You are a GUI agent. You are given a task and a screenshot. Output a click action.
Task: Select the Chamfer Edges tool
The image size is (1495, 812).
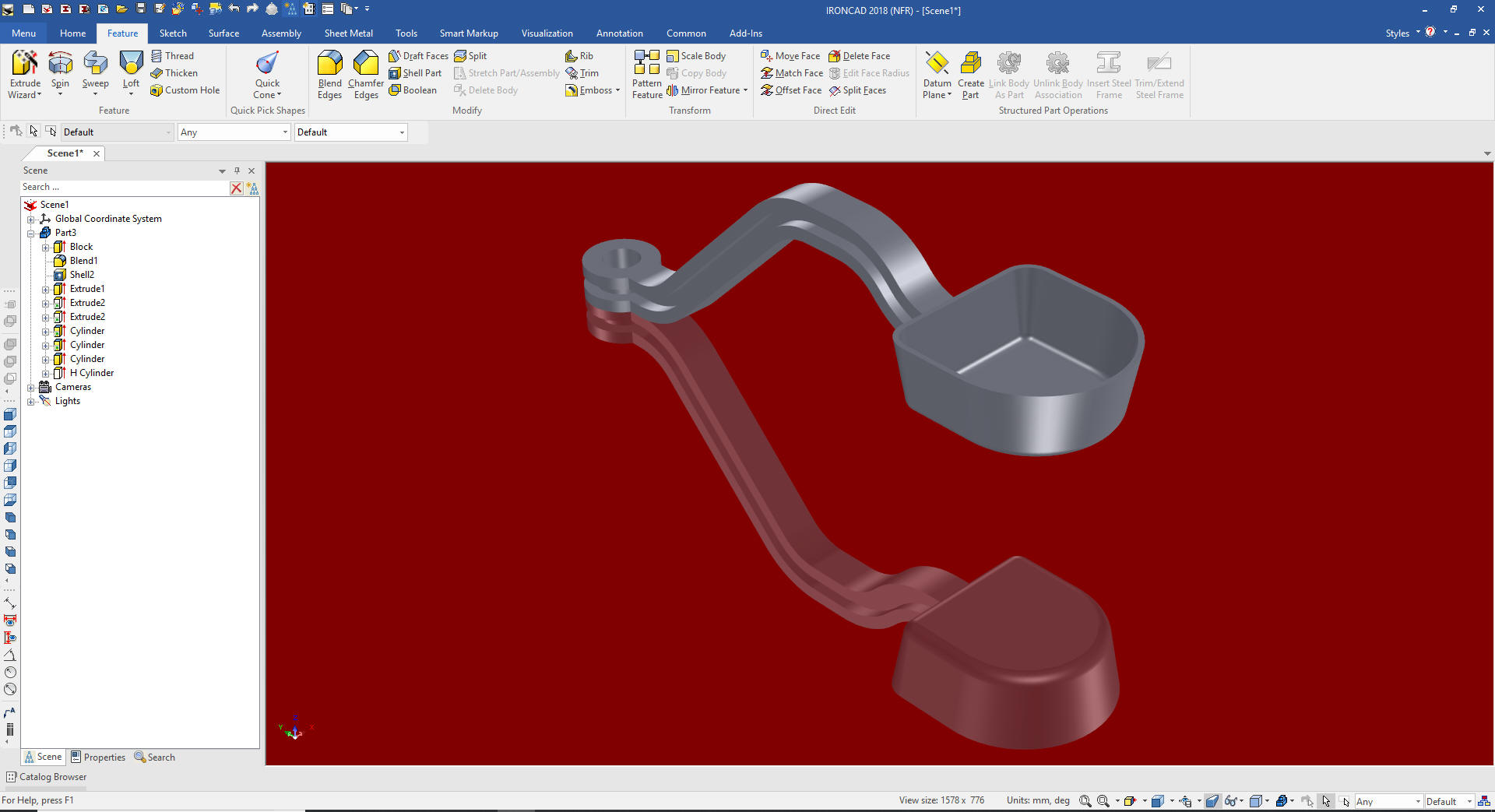[365, 64]
